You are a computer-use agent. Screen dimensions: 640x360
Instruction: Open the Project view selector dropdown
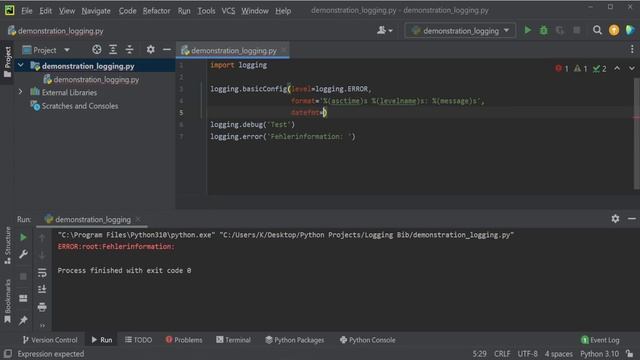point(47,50)
